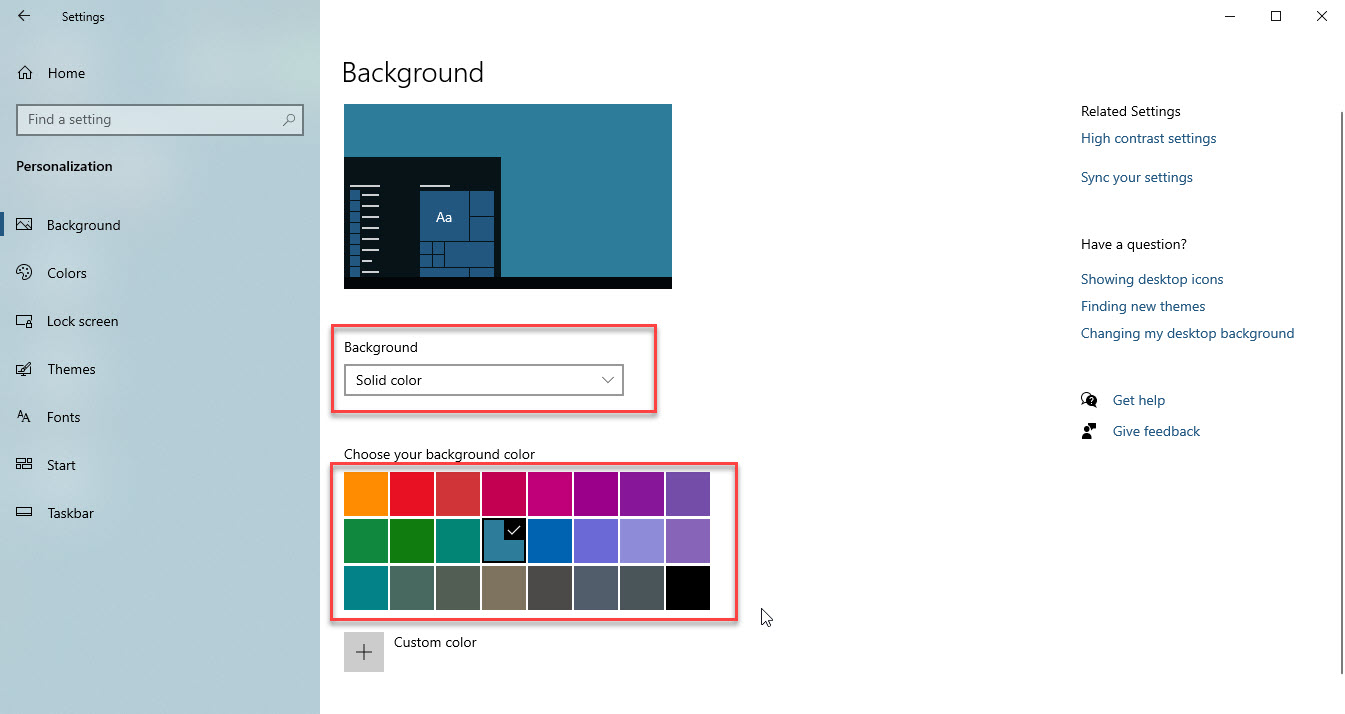The image size is (1345, 714).
Task: Click the Custom color label
Action: pos(435,642)
